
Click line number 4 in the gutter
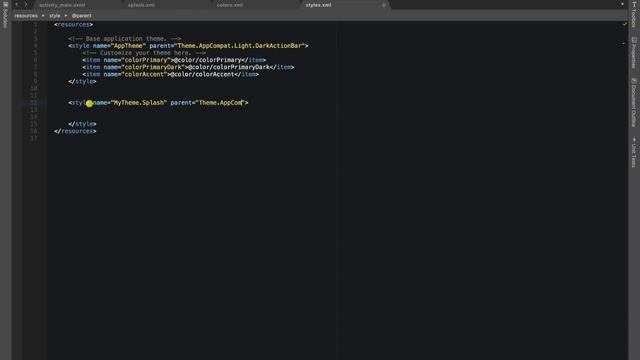(36, 46)
